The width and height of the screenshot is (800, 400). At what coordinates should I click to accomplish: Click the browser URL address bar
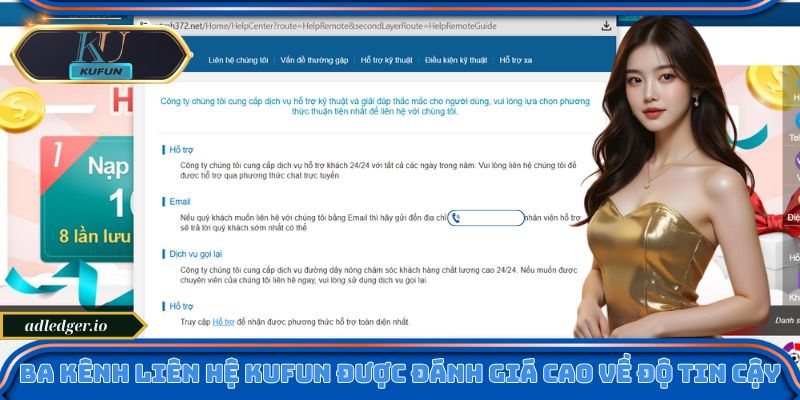[370, 25]
